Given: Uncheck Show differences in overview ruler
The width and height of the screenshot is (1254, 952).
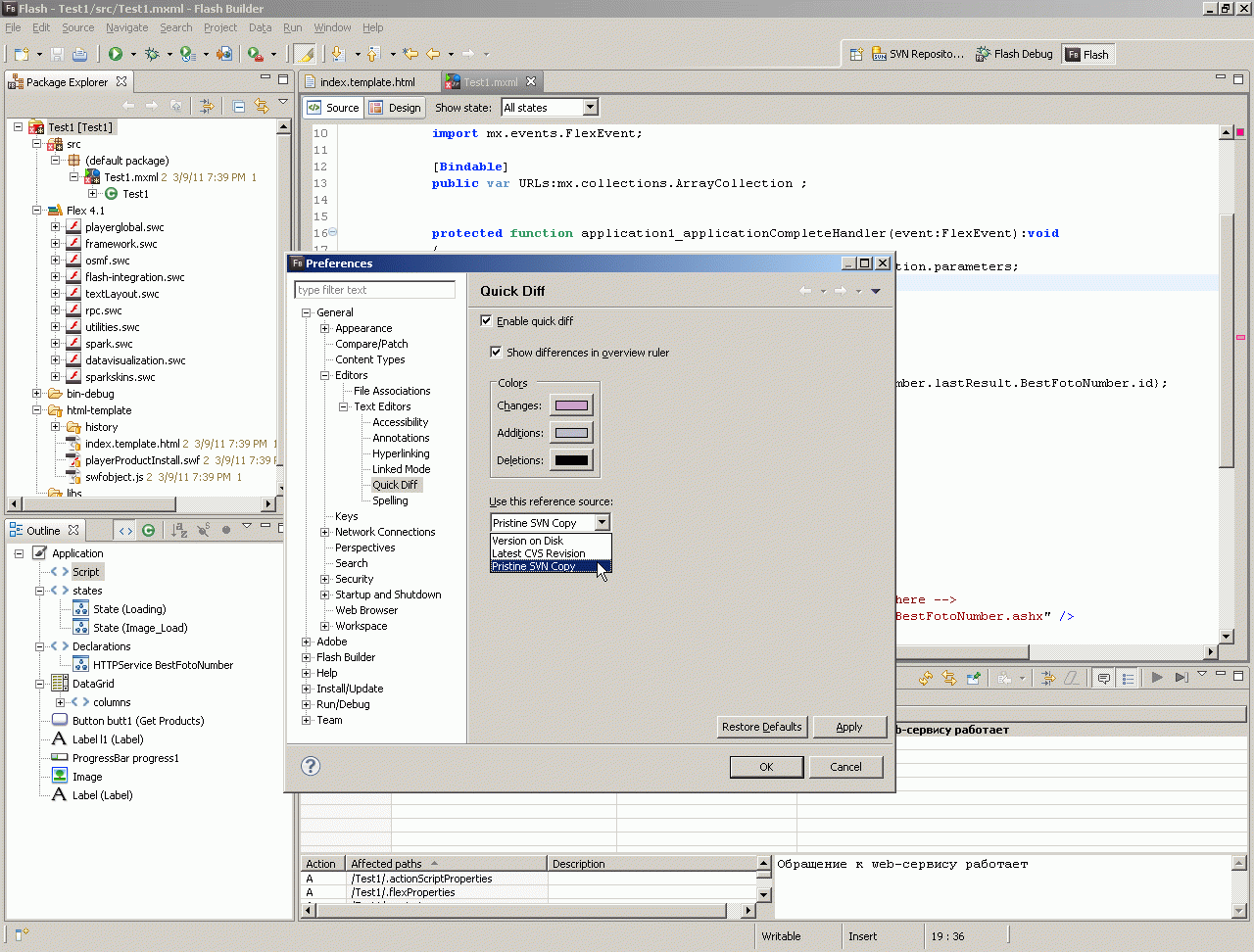Looking at the screenshot, I should coord(496,352).
